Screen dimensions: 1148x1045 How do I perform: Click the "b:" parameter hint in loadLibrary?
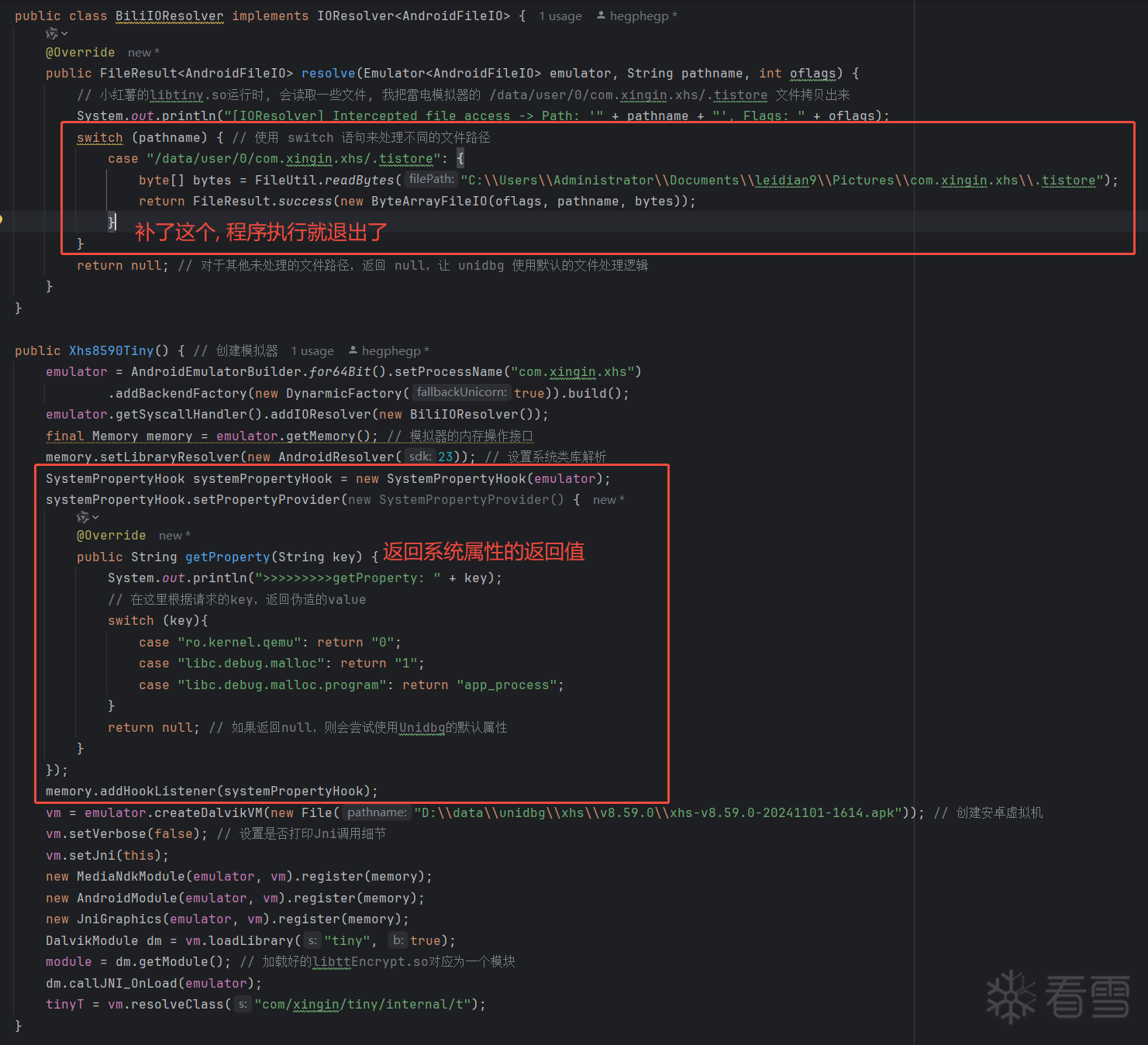click(398, 940)
